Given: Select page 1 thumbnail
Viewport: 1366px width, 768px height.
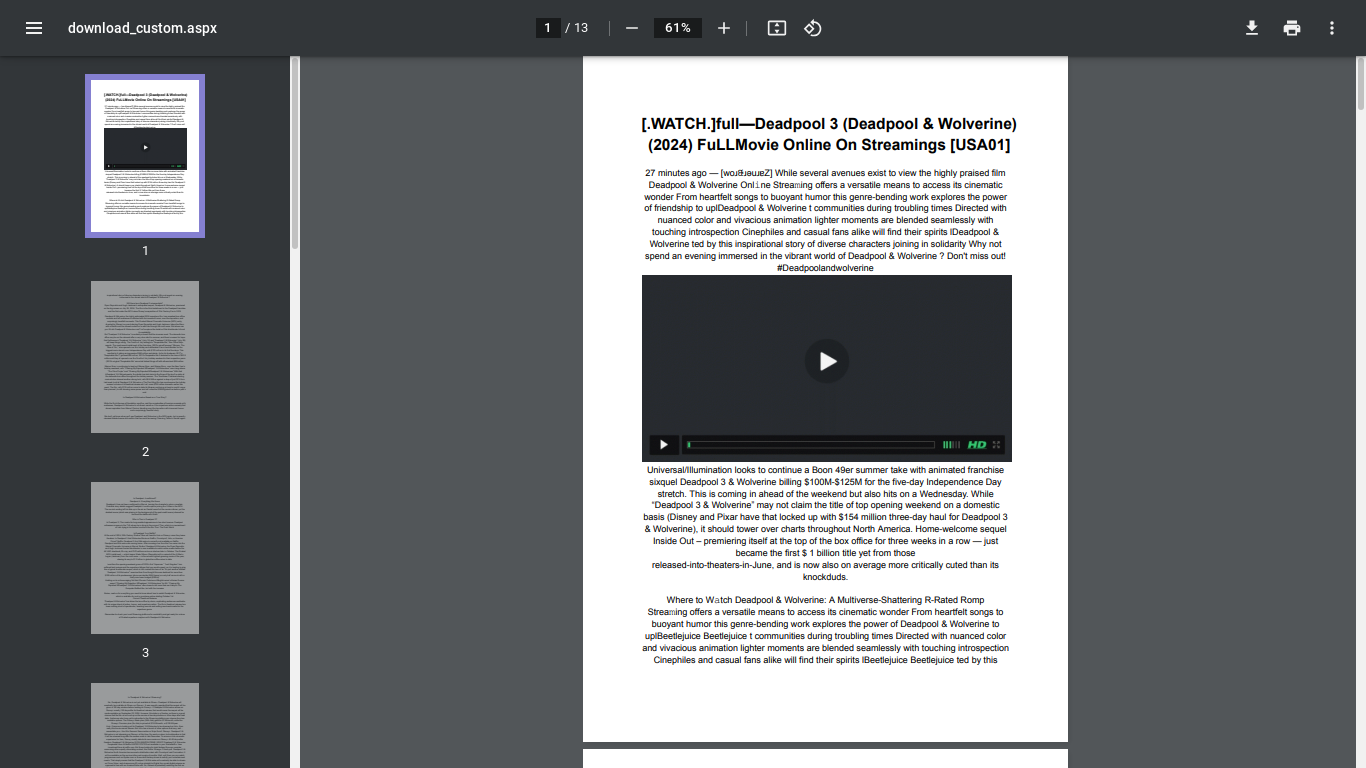Looking at the screenshot, I should coord(145,156).
